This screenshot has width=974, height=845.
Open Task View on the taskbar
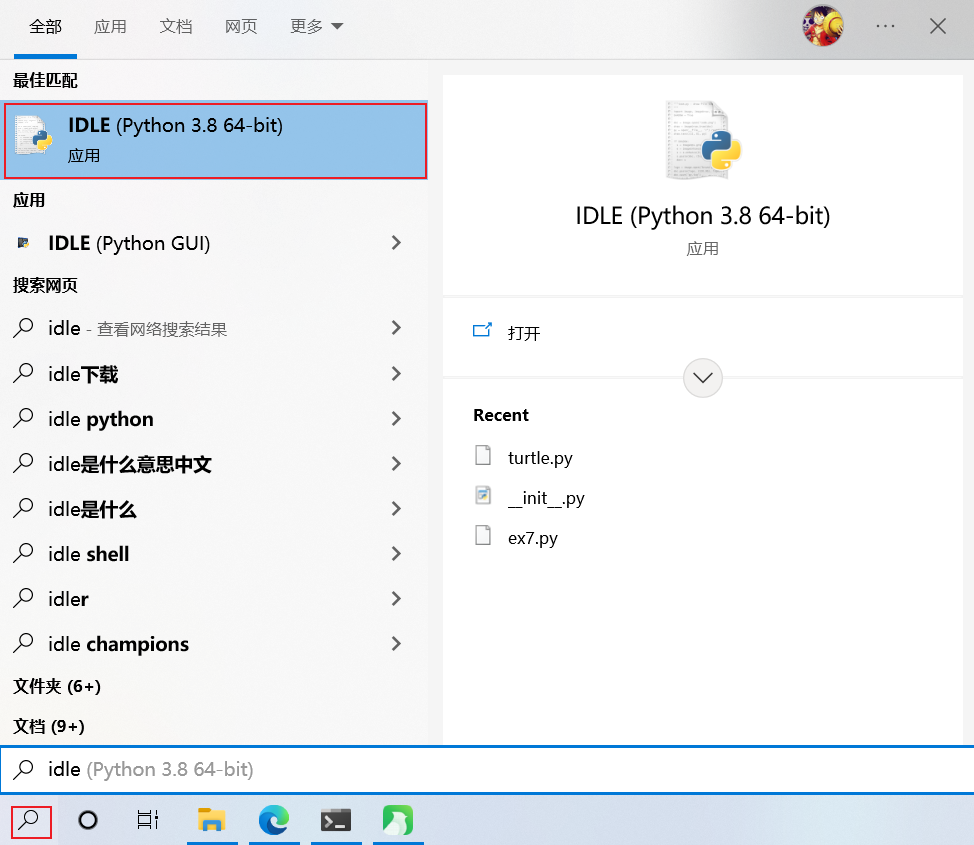pyautogui.click(x=148, y=820)
